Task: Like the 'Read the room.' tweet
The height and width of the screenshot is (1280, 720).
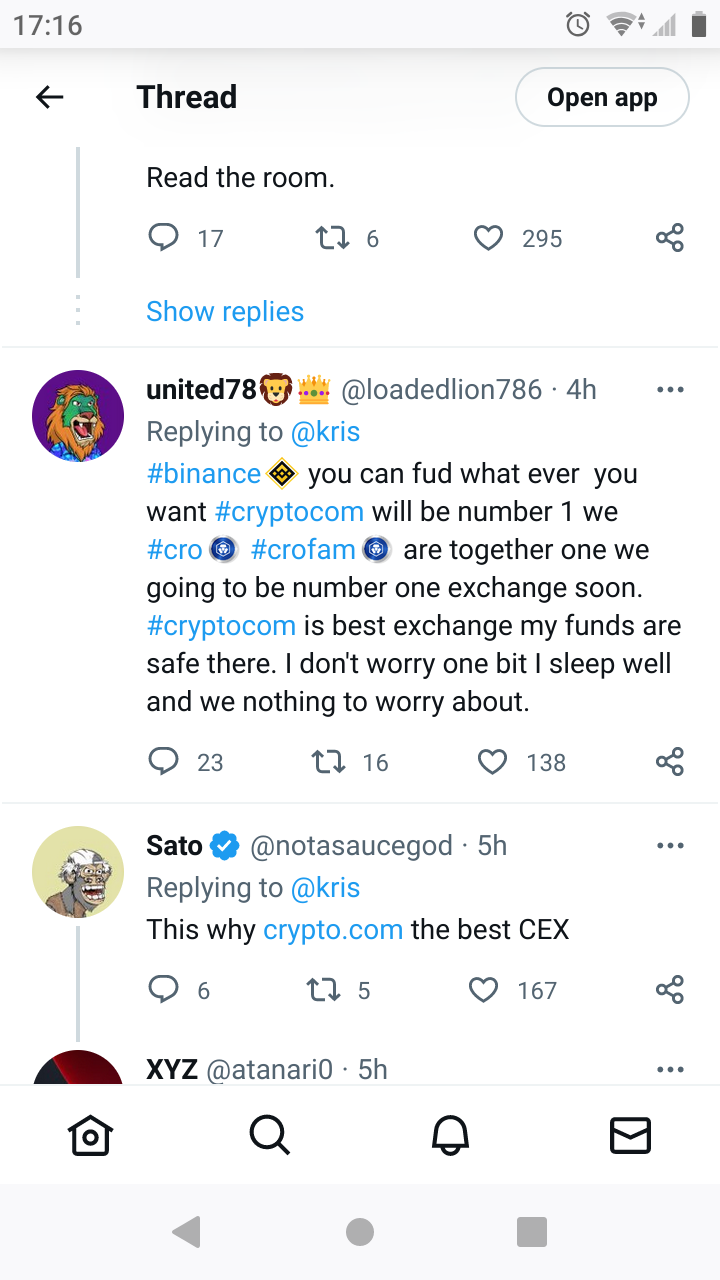Action: [x=487, y=238]
